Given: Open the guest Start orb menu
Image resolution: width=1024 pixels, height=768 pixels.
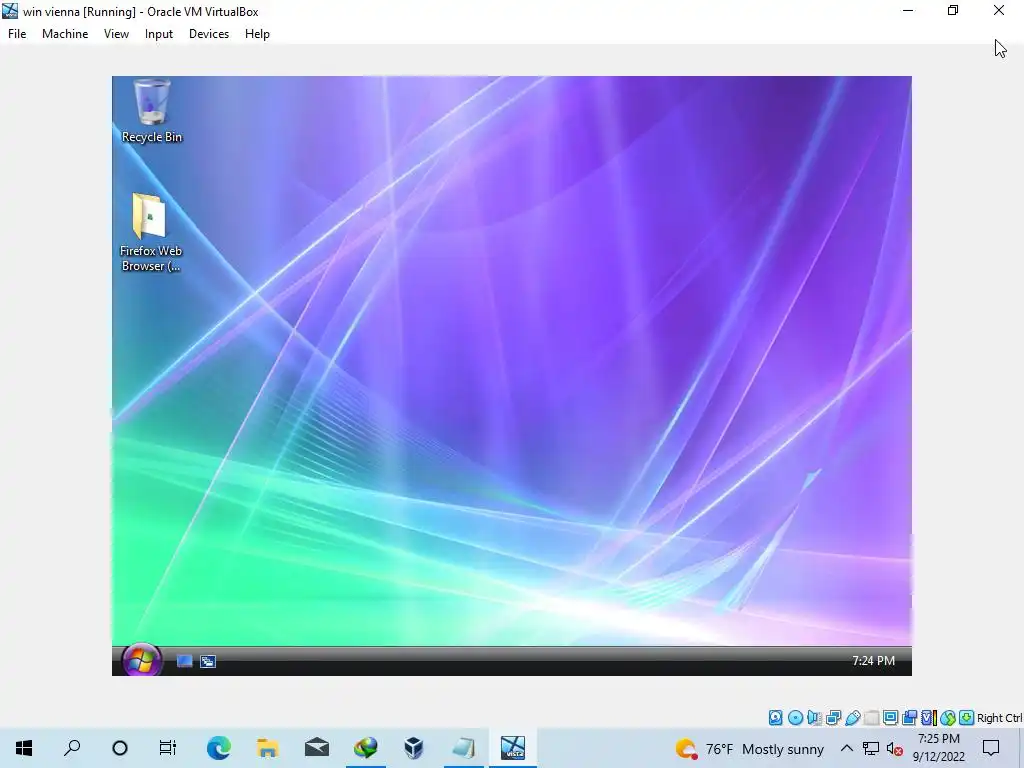Looking at the screenshot, I should [x=140, y=660].
